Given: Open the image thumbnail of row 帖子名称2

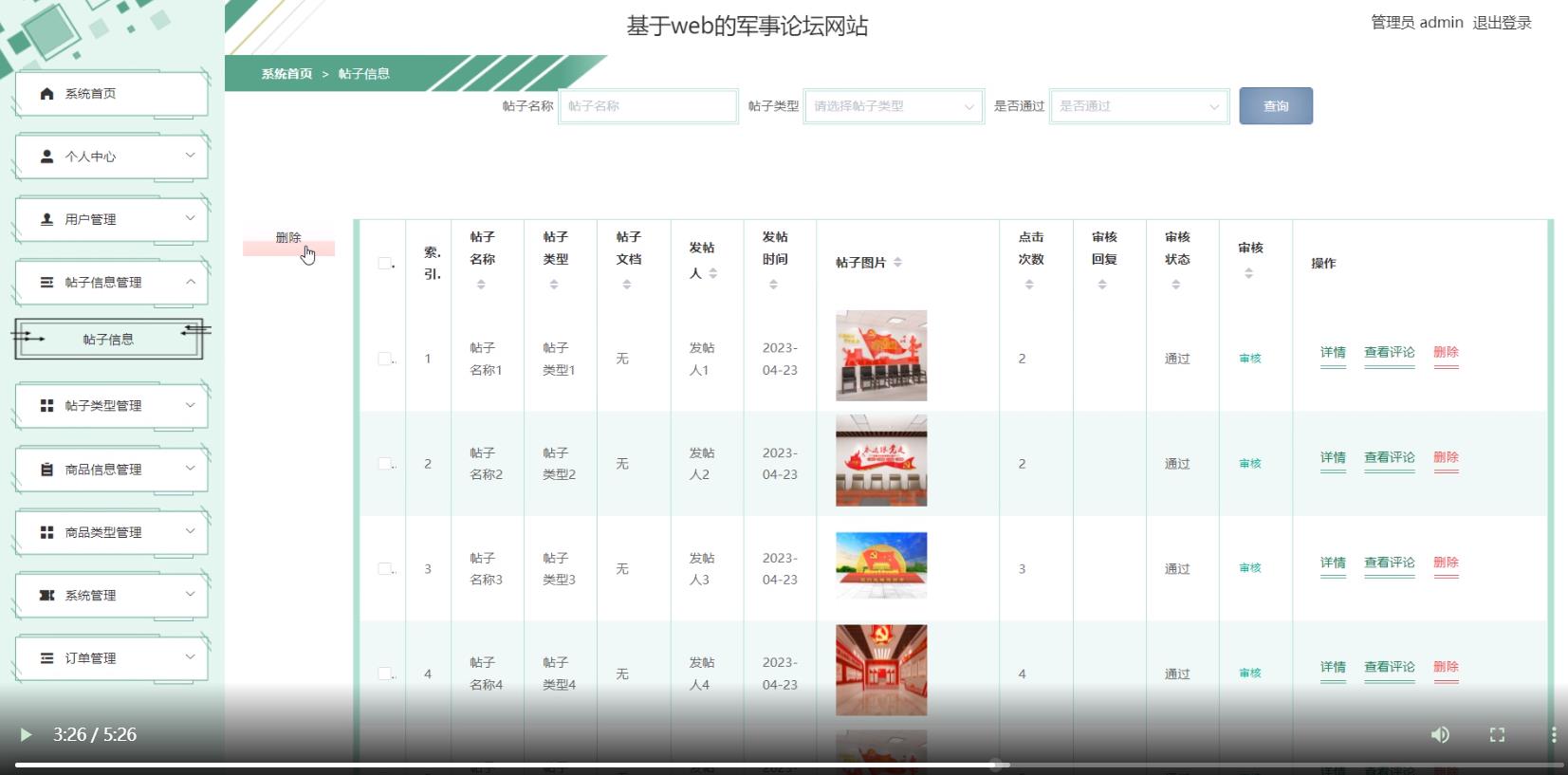Looking at the screenshot, I should (x=881, y=461).
